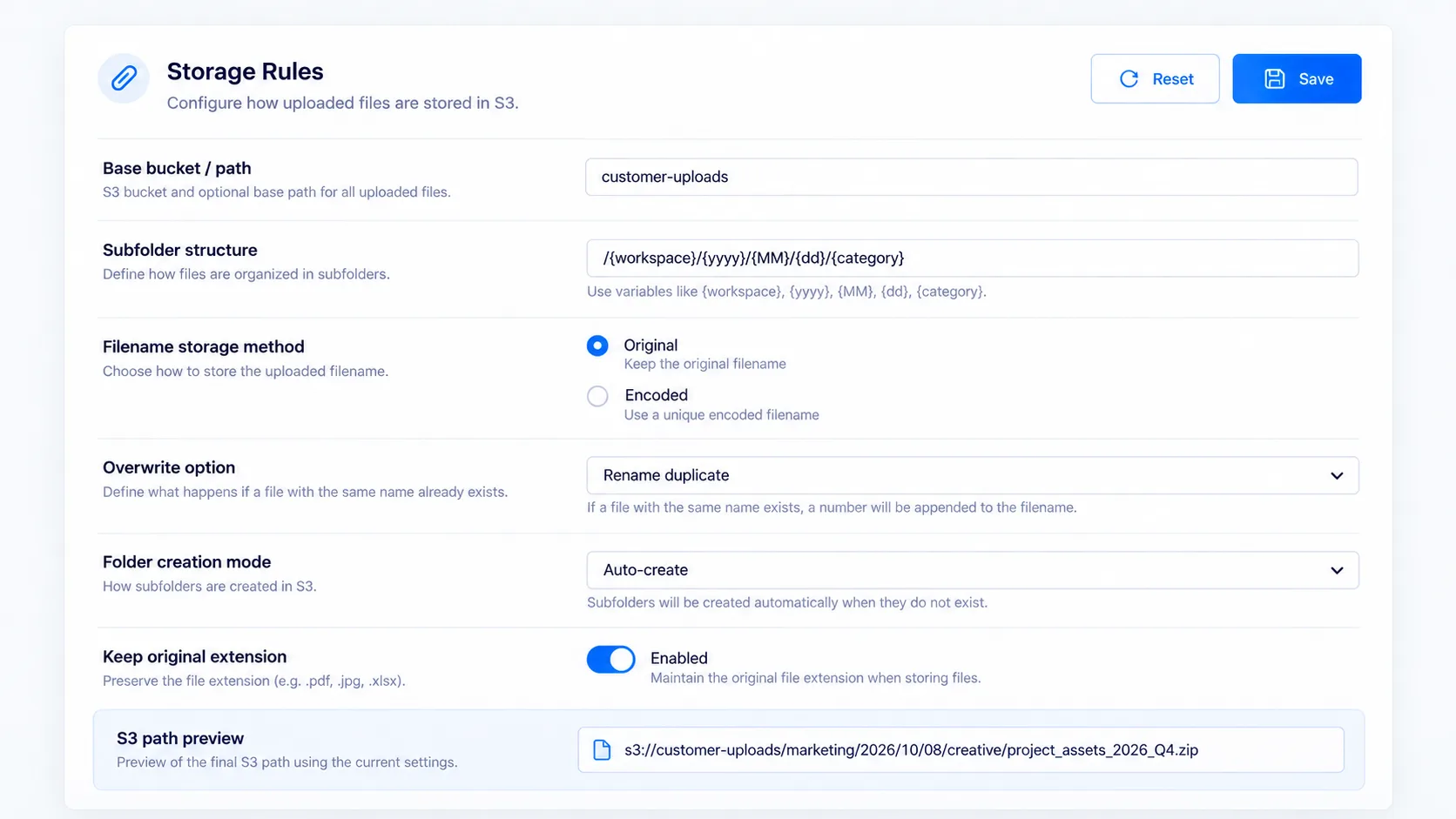Screen dimensions: 1456x819
Task: Click 'Preserve the file extension' description text
Action: [253, 681]
